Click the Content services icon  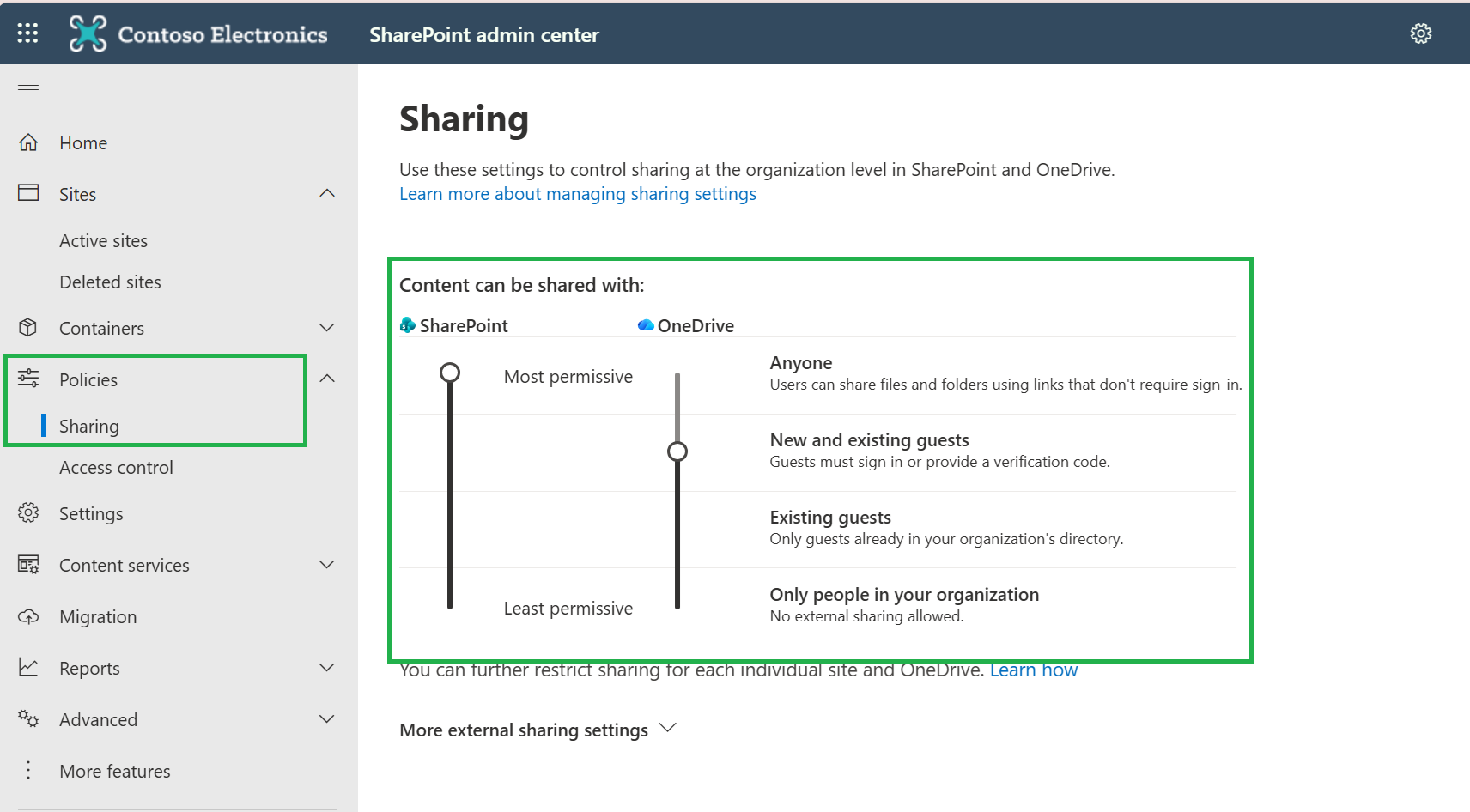pyautogui.click(x=28, y=565)
